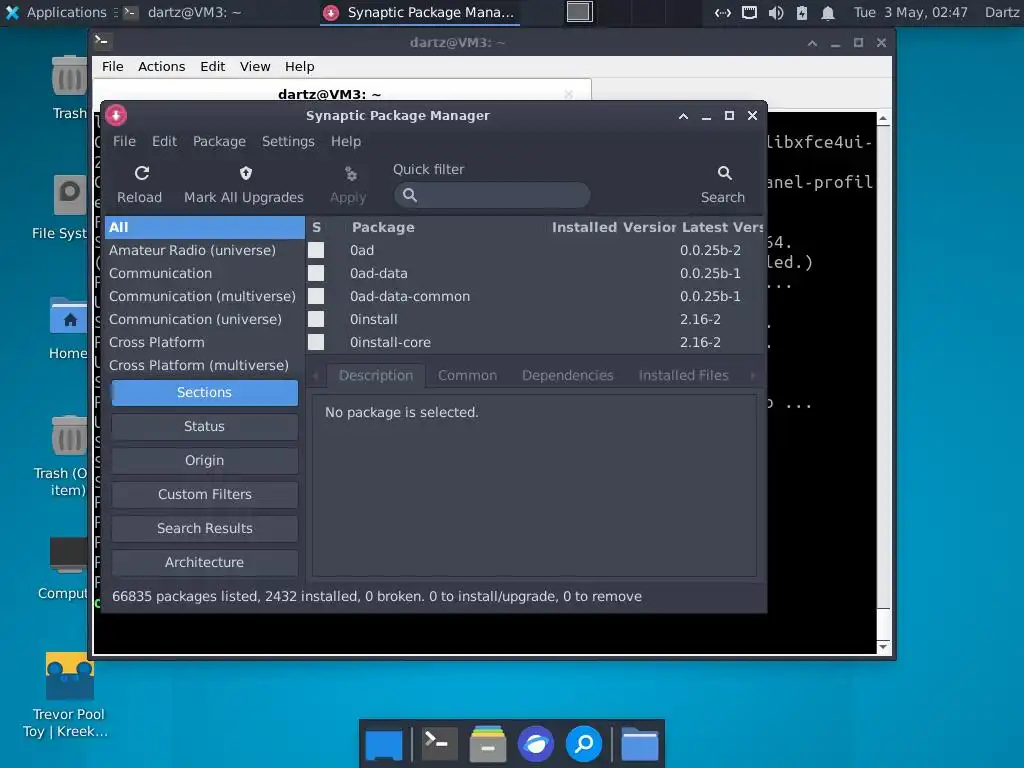The image size is (1024, 768).
Task: Click the network connection tray icon
Action: pos(722,12)
